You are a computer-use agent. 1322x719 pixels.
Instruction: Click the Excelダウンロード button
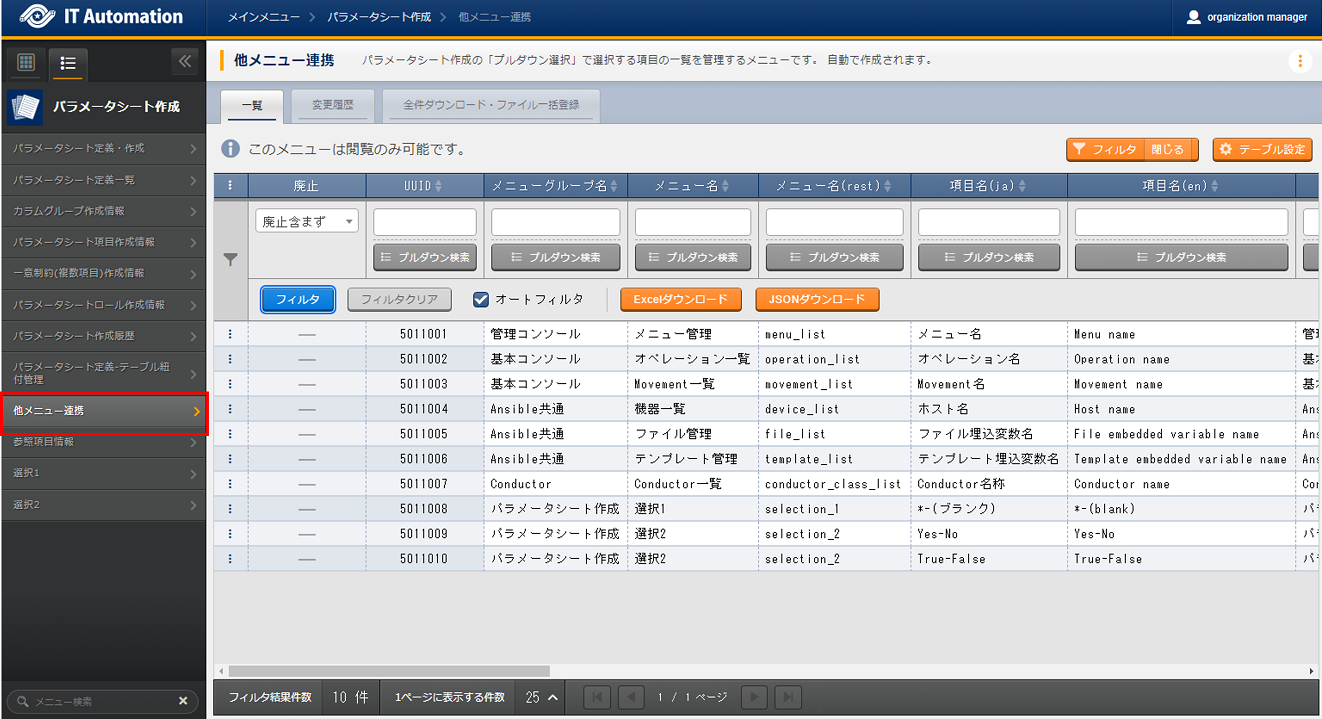680,299
